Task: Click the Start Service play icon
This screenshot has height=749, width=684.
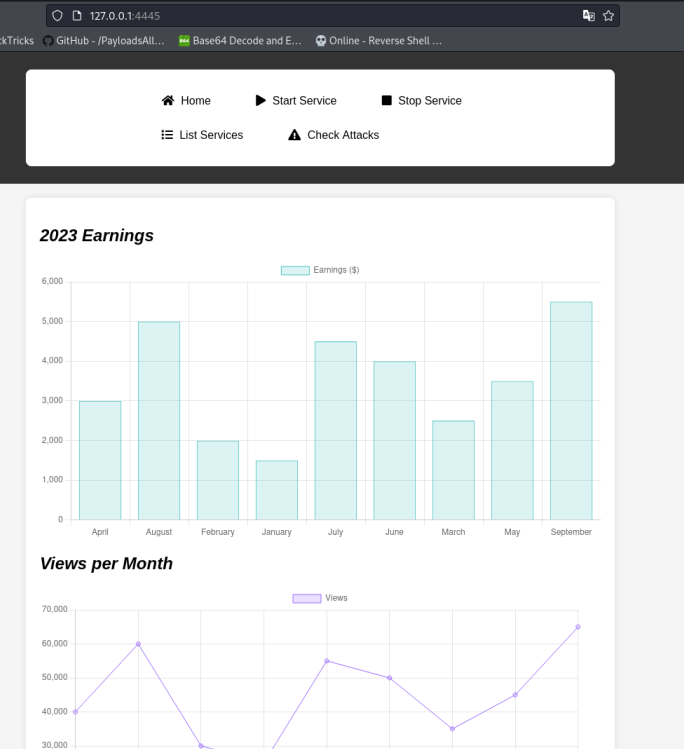Action: [x=261, y=101]
